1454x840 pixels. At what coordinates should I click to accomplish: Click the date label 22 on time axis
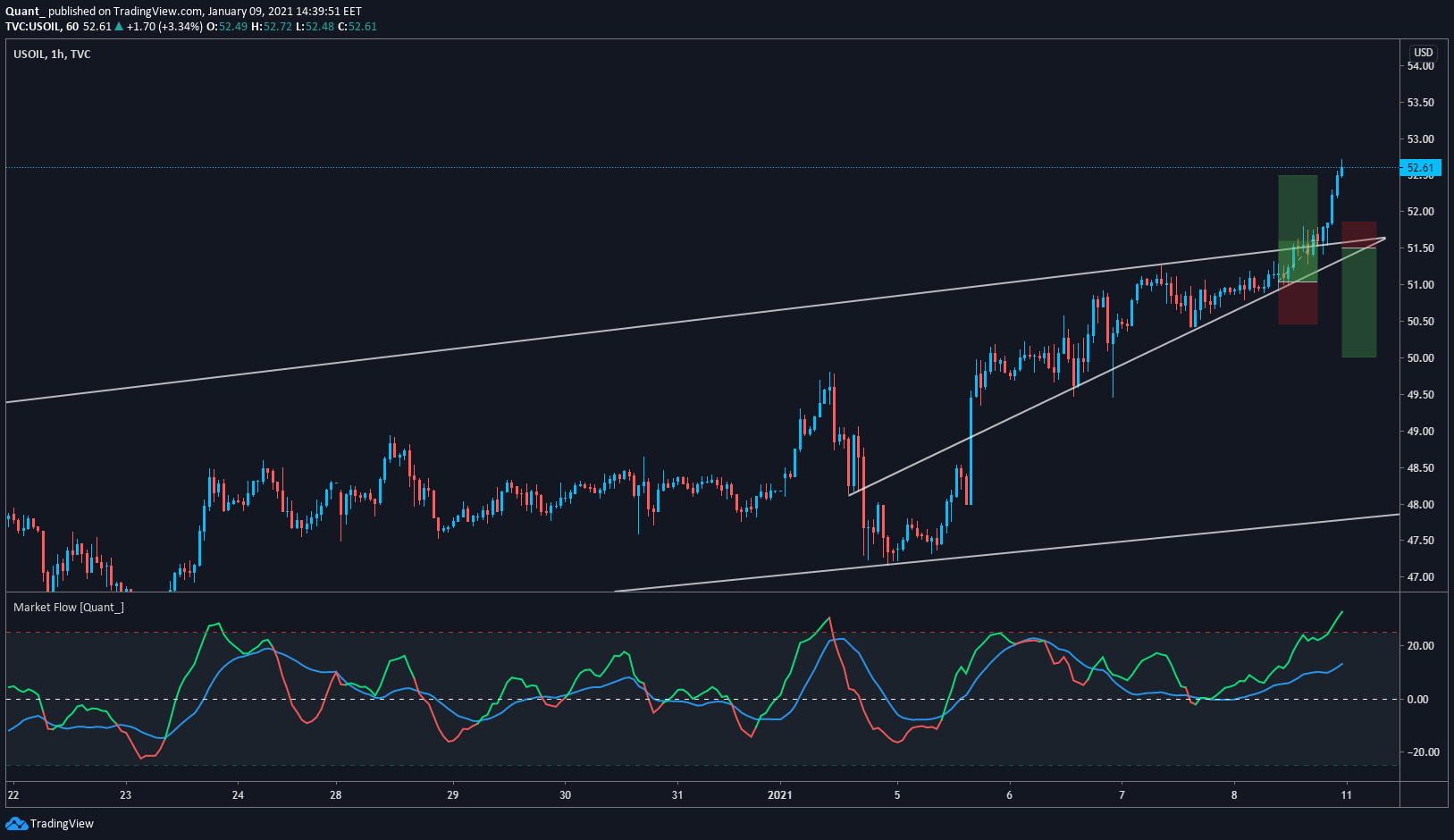tap(13, 795)
